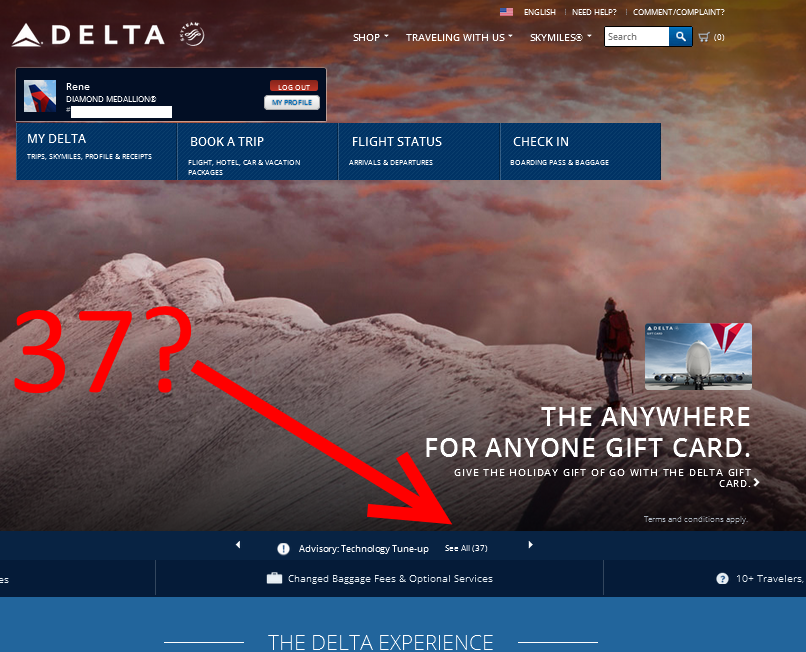Click the Delta logo
Viewport: 806px width, 652px height.
(88, 35)
